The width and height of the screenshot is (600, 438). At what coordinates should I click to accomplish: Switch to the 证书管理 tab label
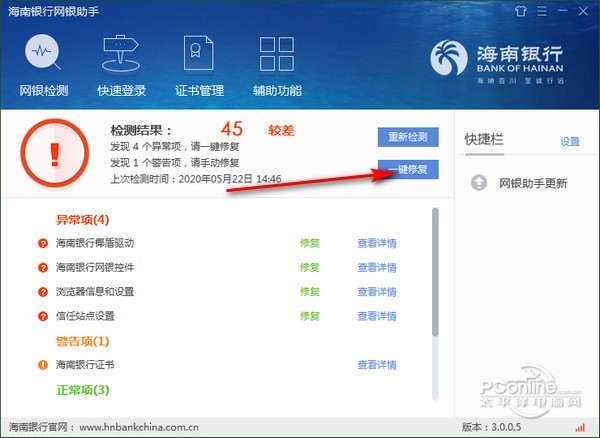pos(199,91)
